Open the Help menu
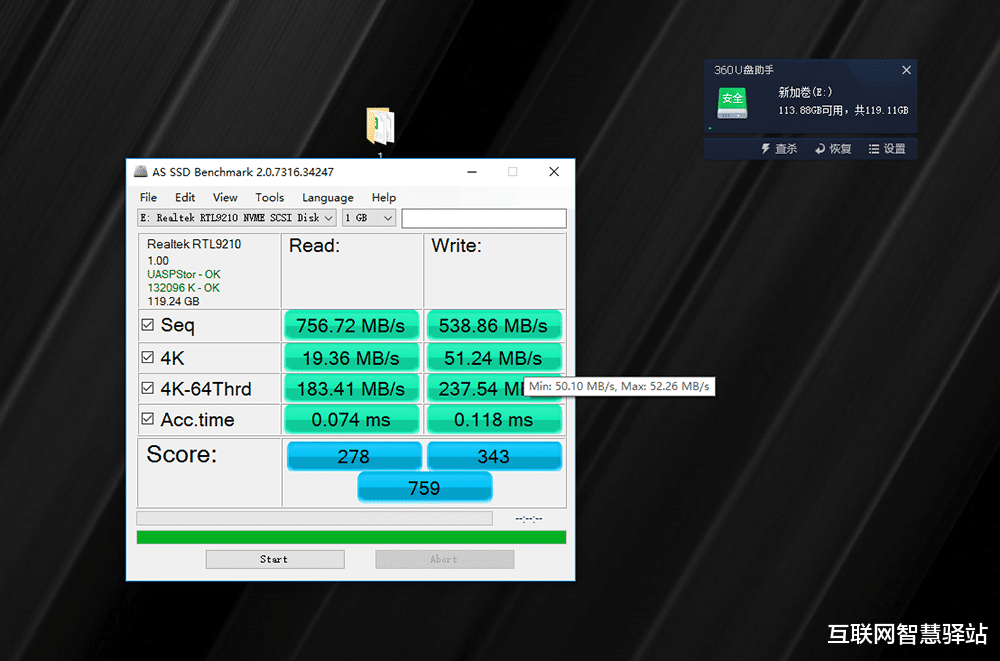 pos(383,197)
